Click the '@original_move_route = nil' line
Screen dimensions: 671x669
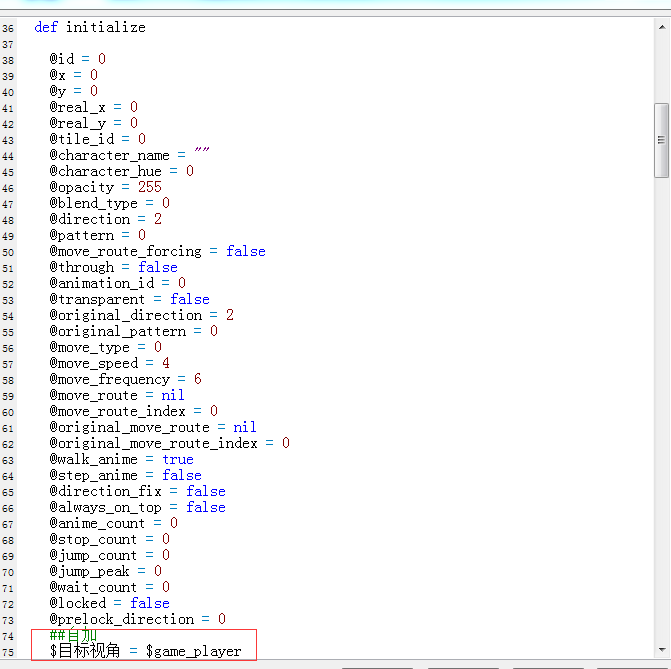click(153, 427)
